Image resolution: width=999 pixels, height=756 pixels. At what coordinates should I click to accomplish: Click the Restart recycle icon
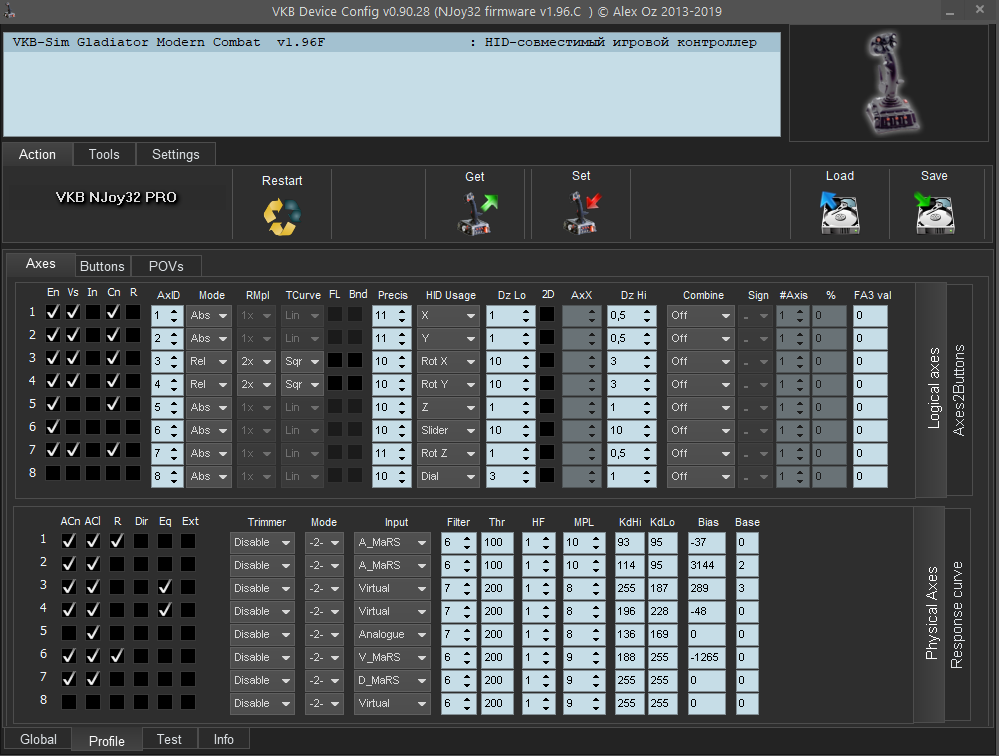[282, 217]
